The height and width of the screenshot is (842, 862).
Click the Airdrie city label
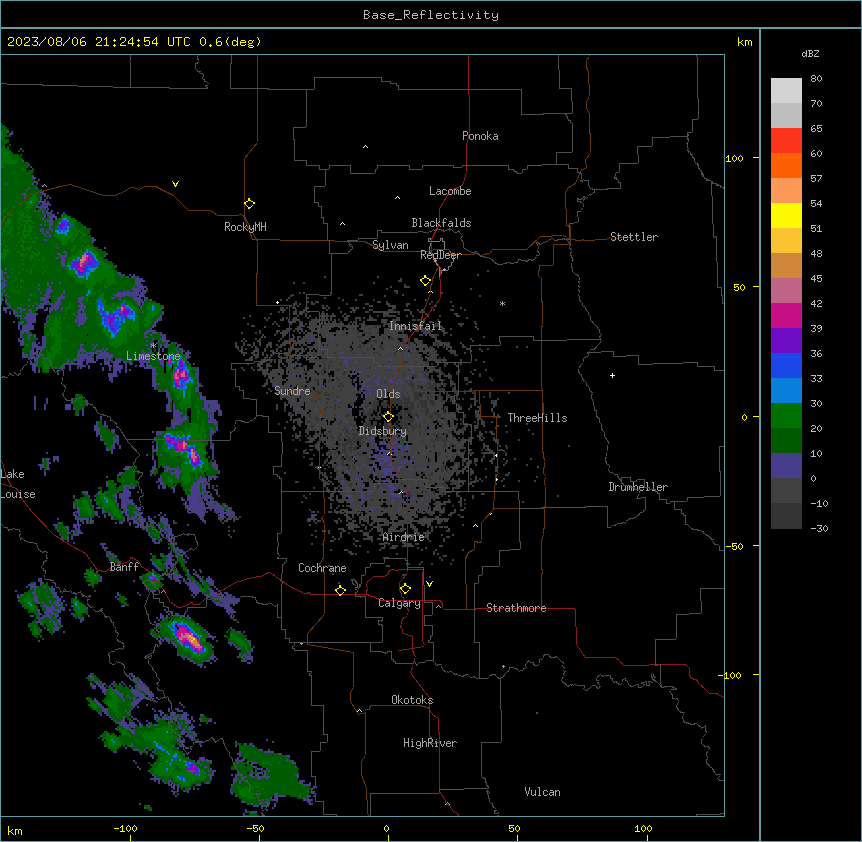(x=404, y=537)
